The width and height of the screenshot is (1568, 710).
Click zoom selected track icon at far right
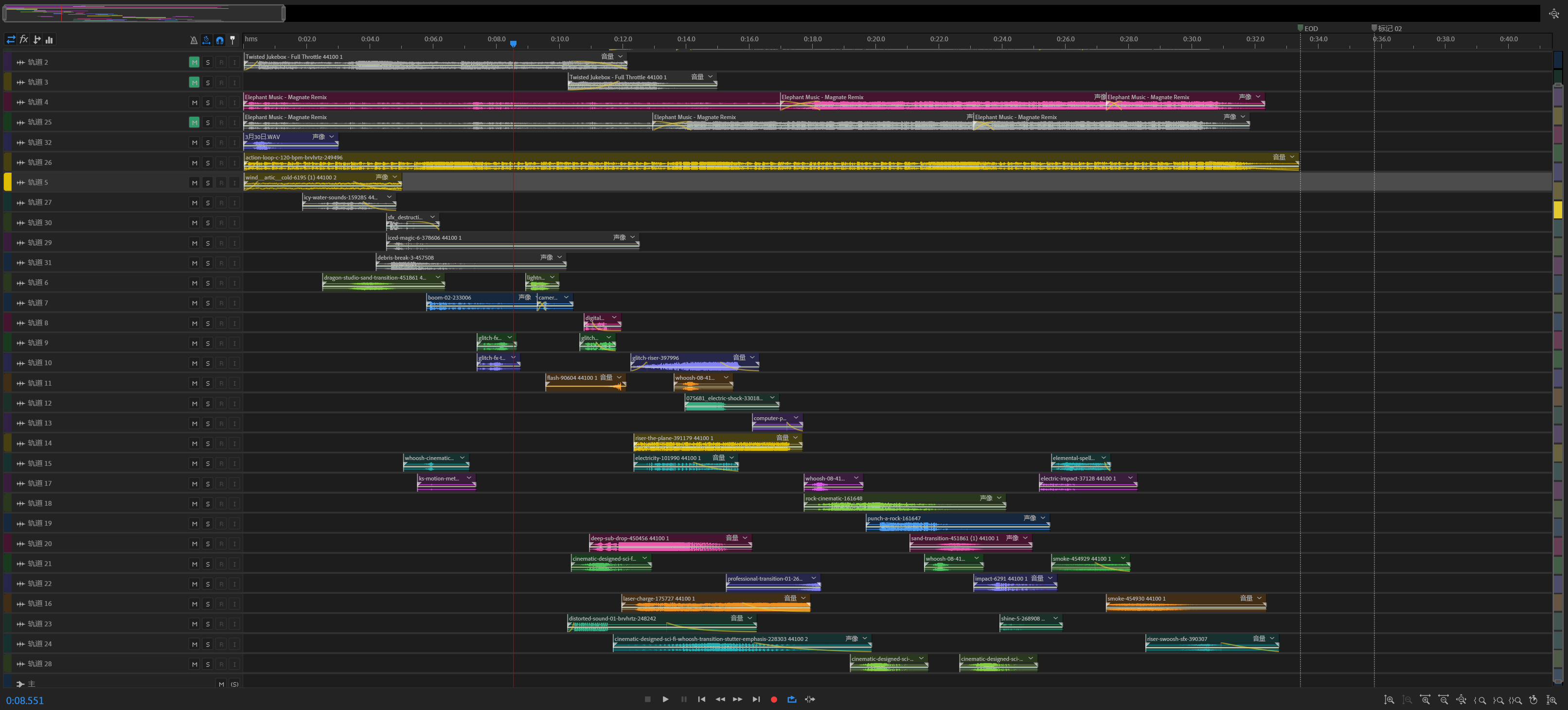[x=1551, y=700]
